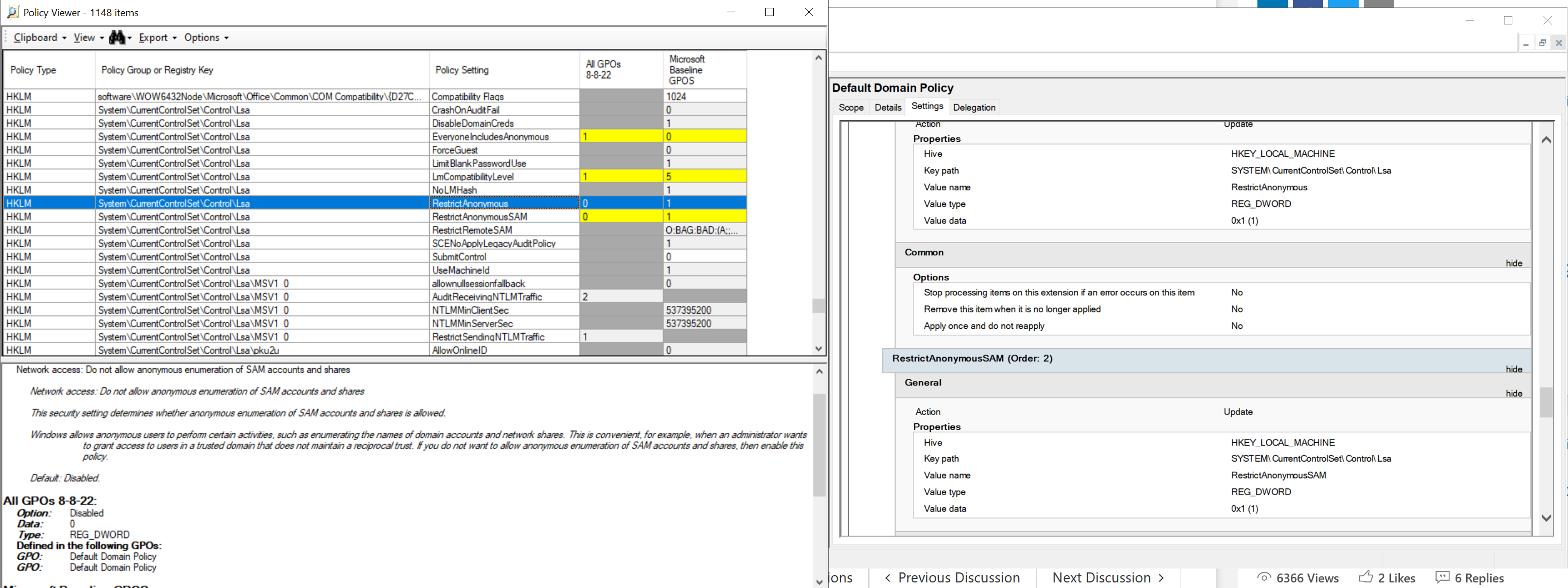Select the highlighted RestrictAnonymous setting cell
Screen dimensions: 1568x588
pos(505,204)
